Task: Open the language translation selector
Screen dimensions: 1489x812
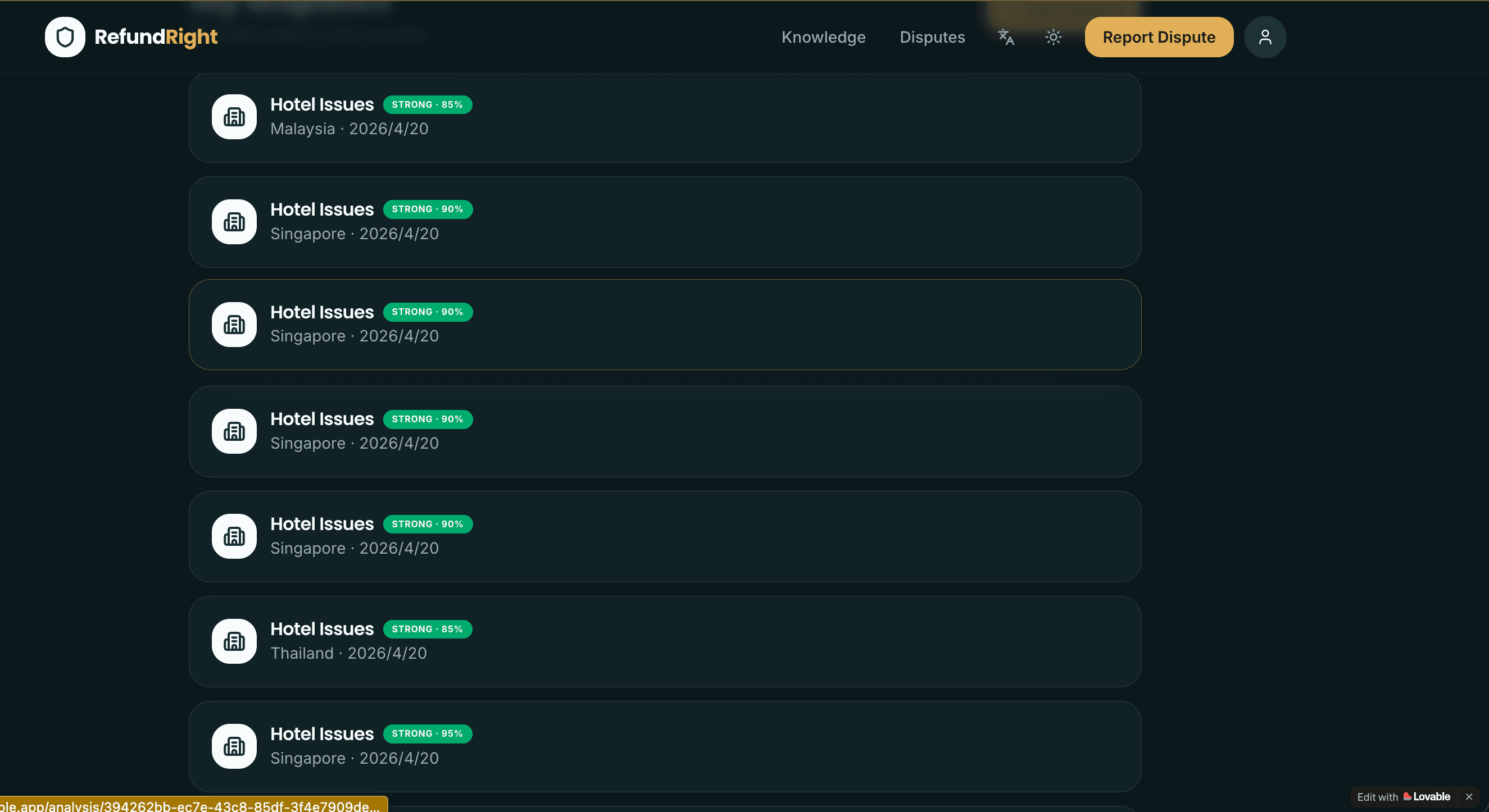Action: pyautogui.click(x=1006, y=37)
